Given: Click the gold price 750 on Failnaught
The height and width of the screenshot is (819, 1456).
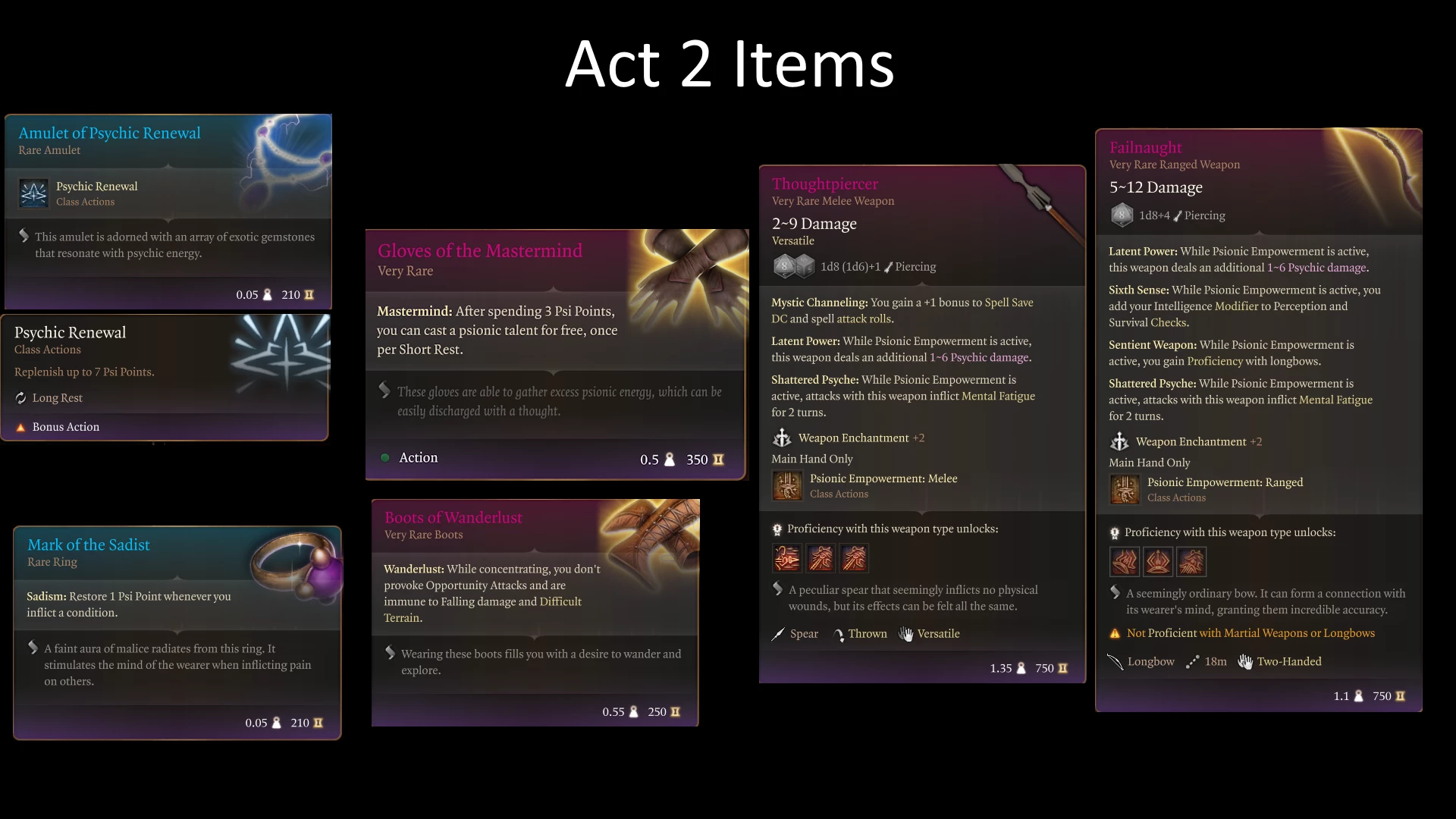Looking at the screenshot, I should pyautogui.click(x=1382, y=696).
